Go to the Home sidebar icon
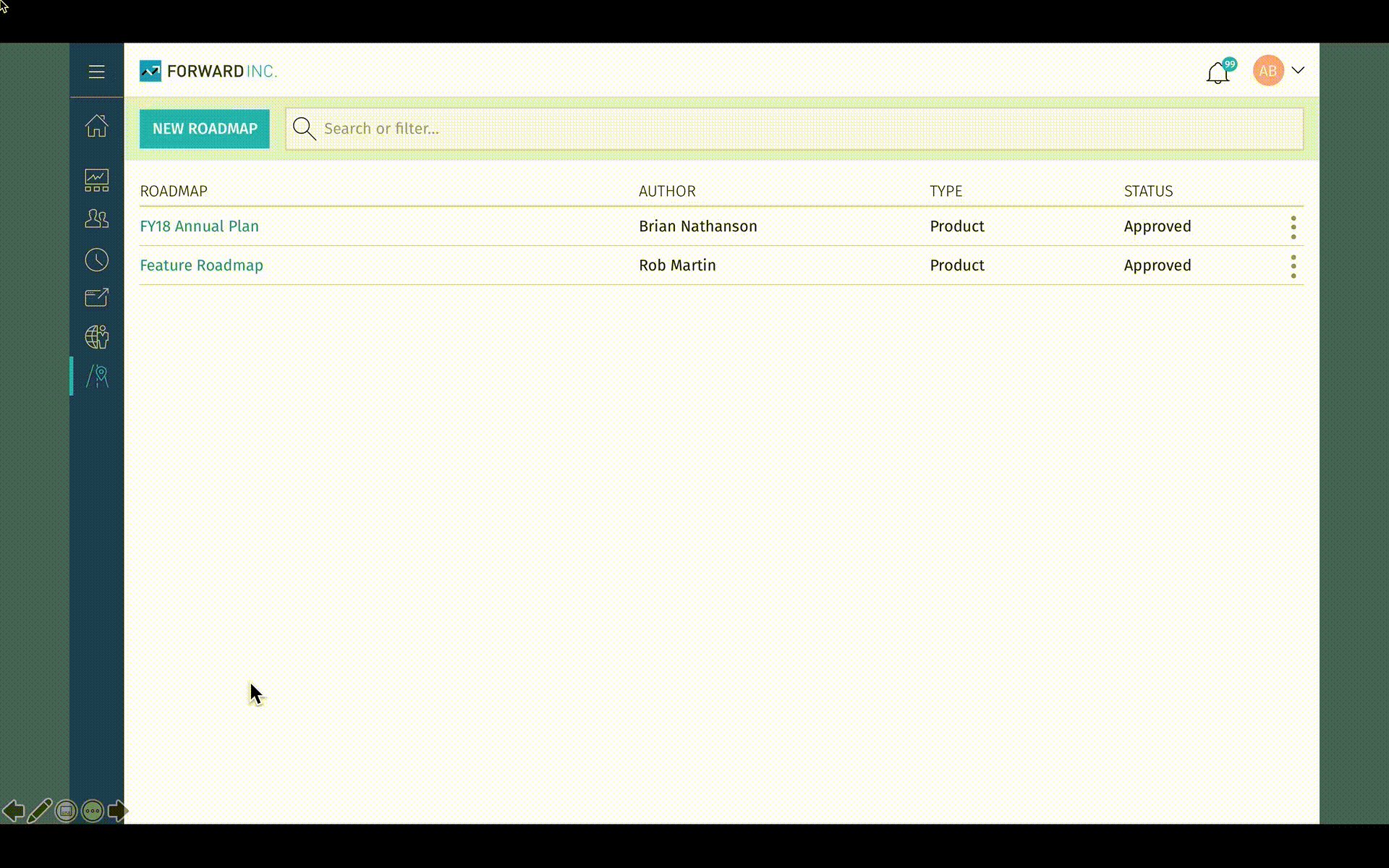This screenshot has height=868, width=1389. (96, 126)
